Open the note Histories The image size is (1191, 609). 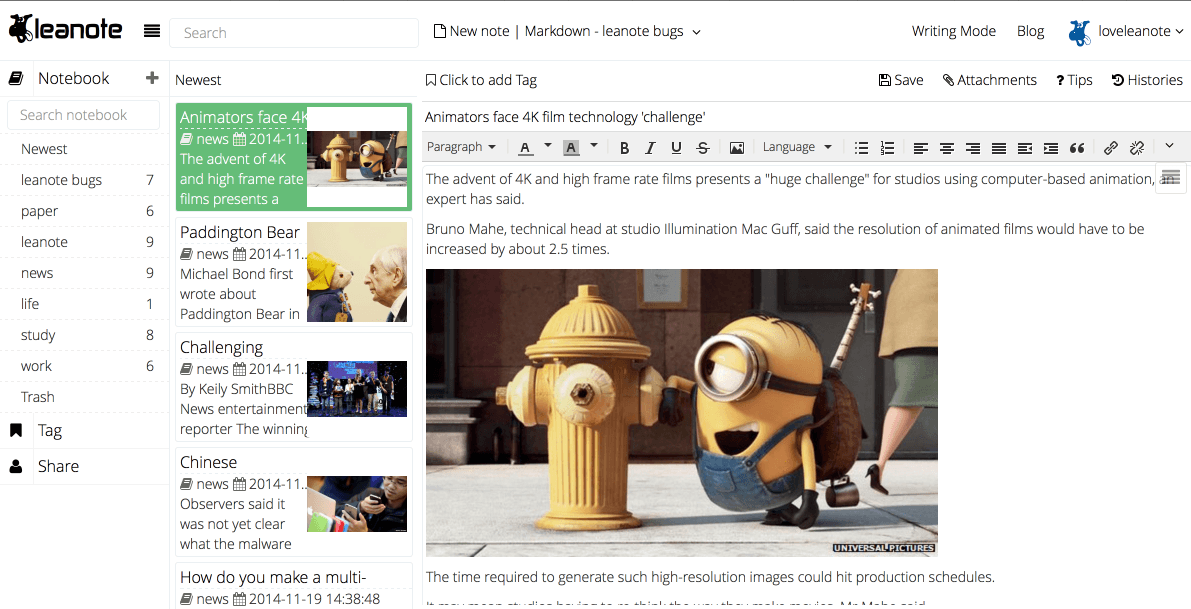click(x=1147, y=80)
